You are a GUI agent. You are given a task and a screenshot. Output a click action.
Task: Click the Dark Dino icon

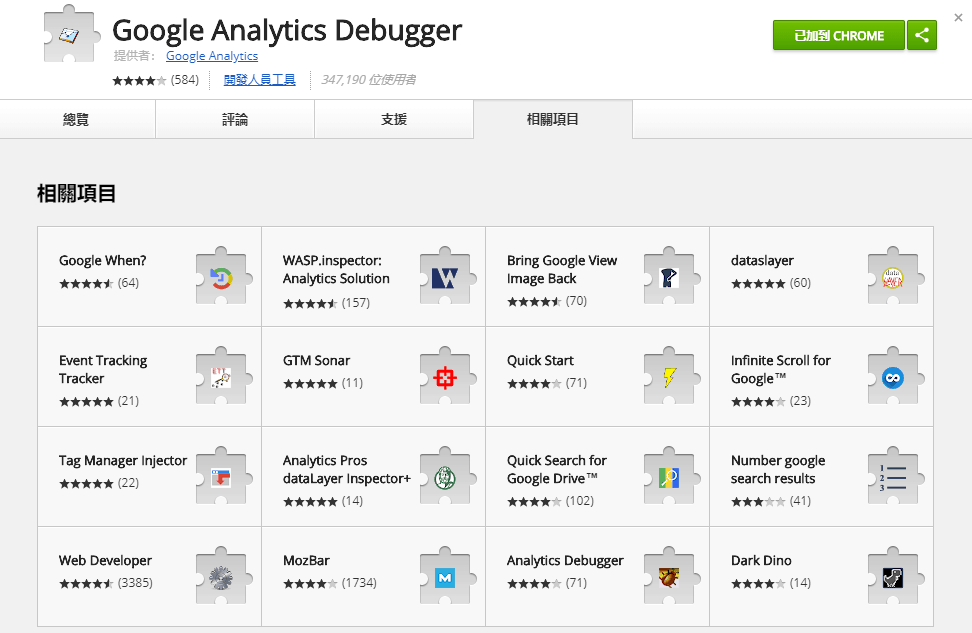(895, 577)
